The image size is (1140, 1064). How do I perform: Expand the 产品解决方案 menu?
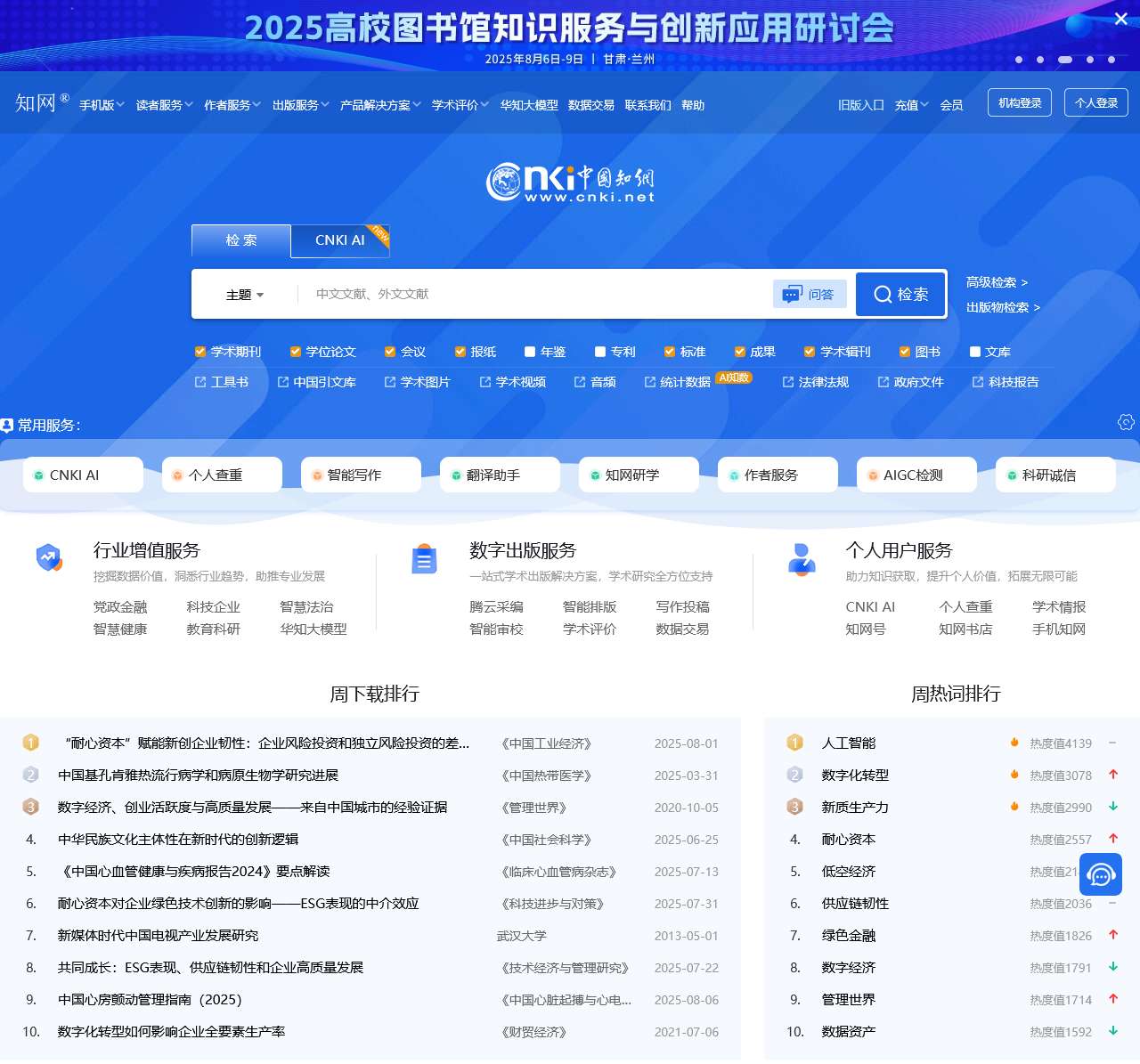pyautogui.click(x=380, y=105)
